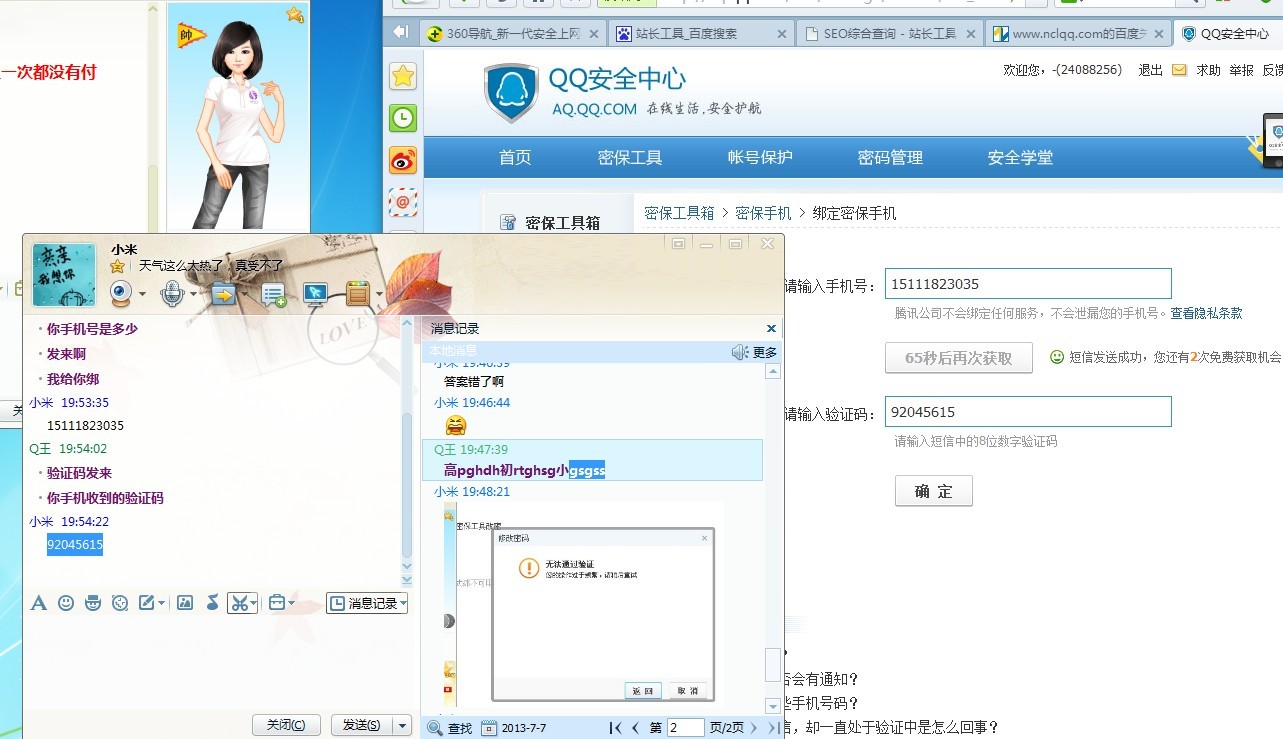The height and width of the screenshot is (739, 1283).
Task: Open the smiley emoticon picker
Action: (66, 603)
